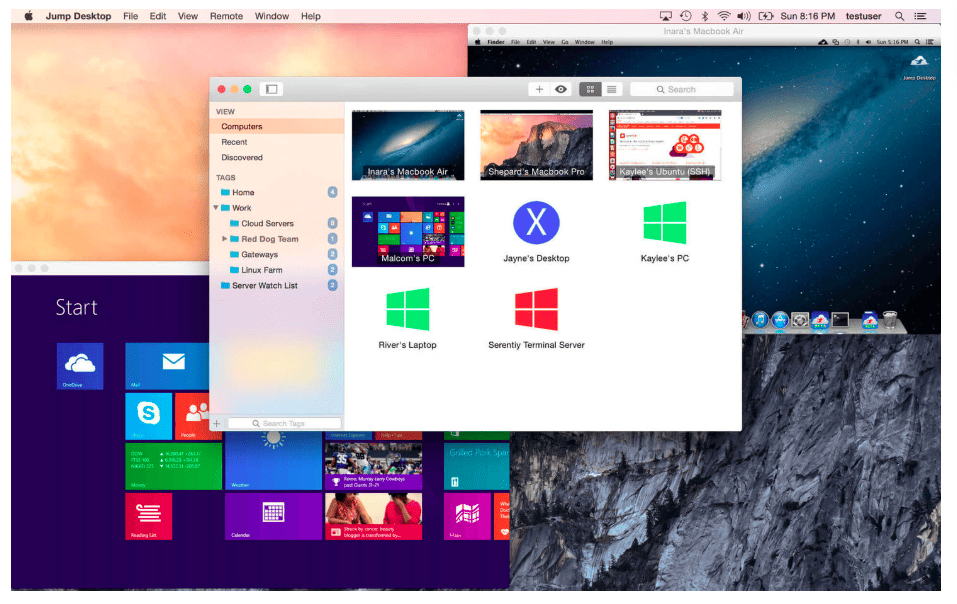The width and height of the screenshot is (957, 604).
Task: Open the Help menu
Action: (311, 16)
